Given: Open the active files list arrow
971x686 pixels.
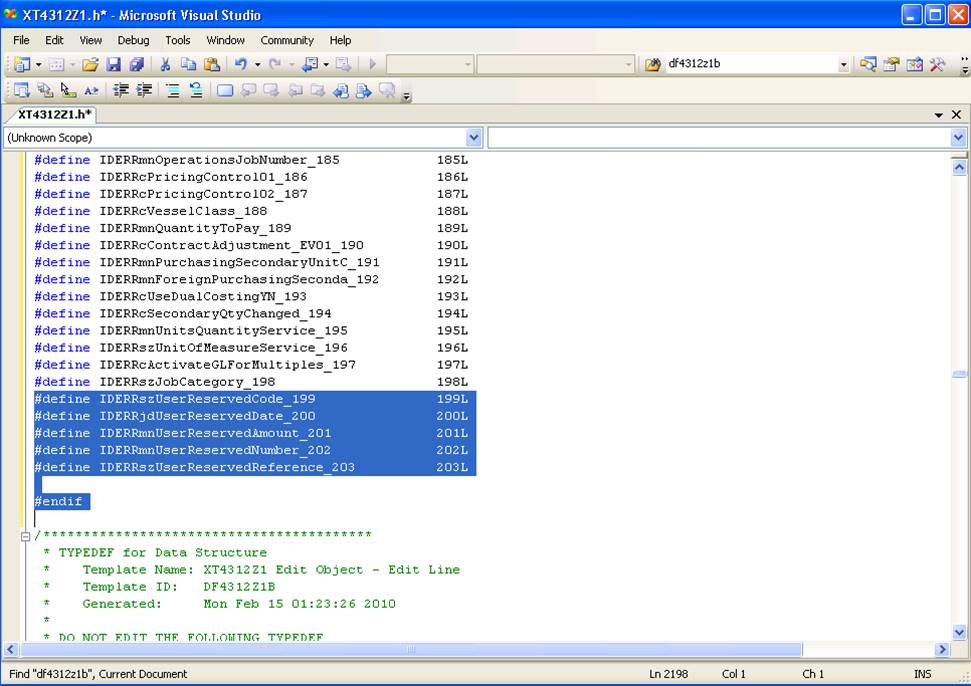Looking at the screenshot, I should pyautogui.click(x=939, y=115).
